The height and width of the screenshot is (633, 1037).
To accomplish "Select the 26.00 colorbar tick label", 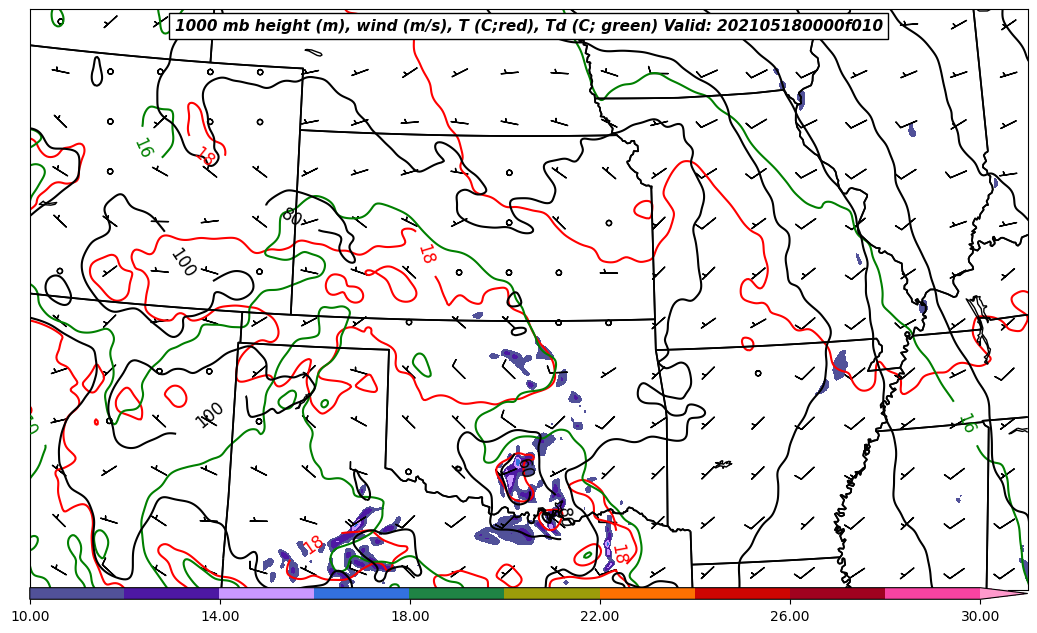I will (790, 616).
